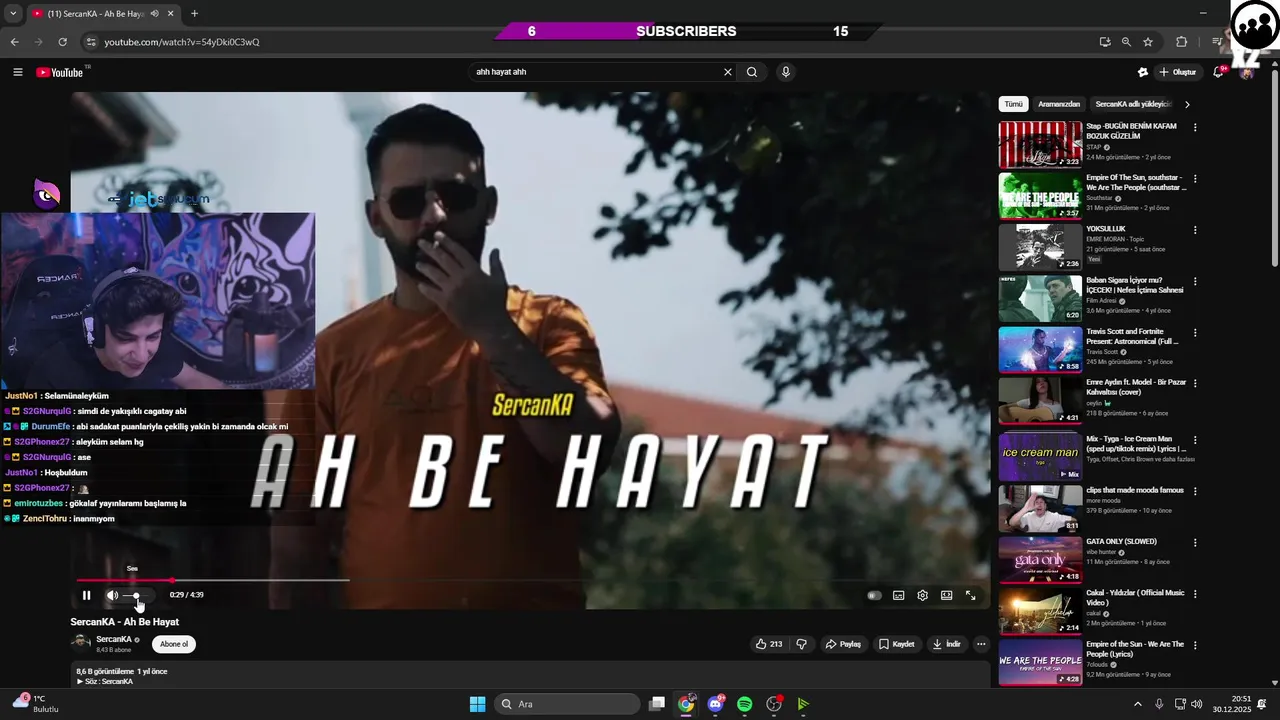1280x720 pixels.
Task: Open options for Ice Cream Man mix
Action: coord(1195,440)
